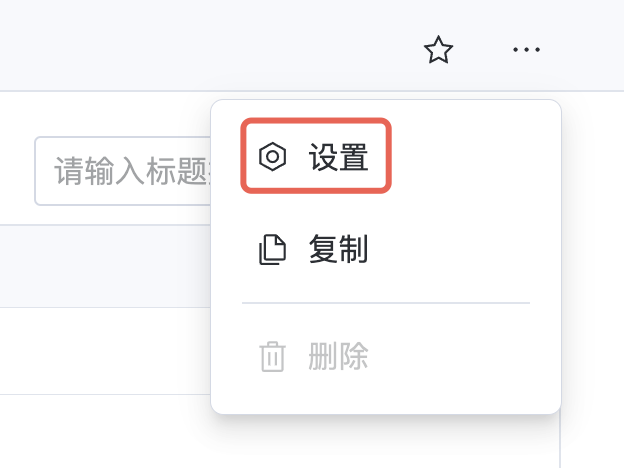Click the divider line above 删除

[x=386, y=303]
